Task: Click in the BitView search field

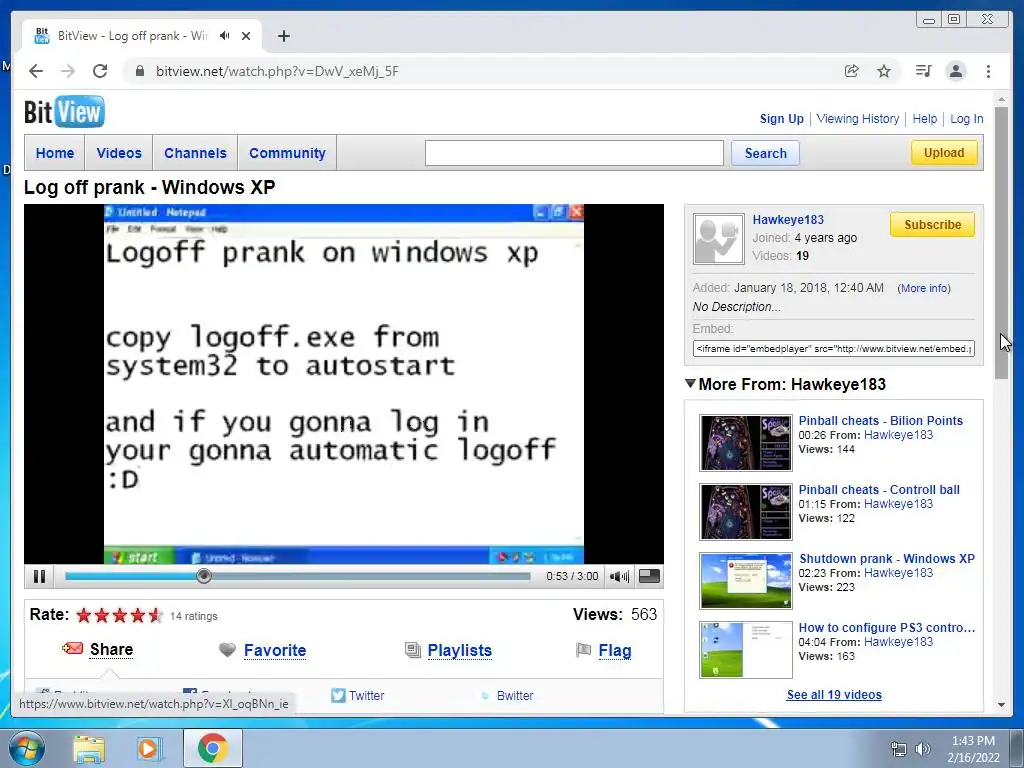Action: (x=574, y=153)
